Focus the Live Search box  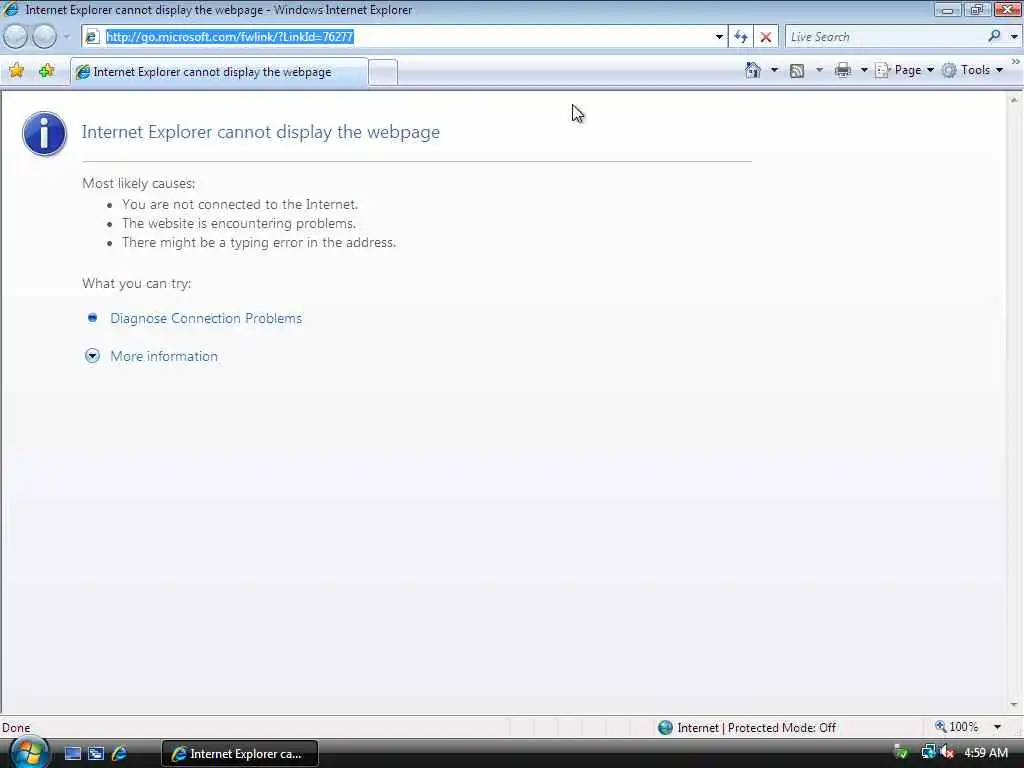point(884,37)
